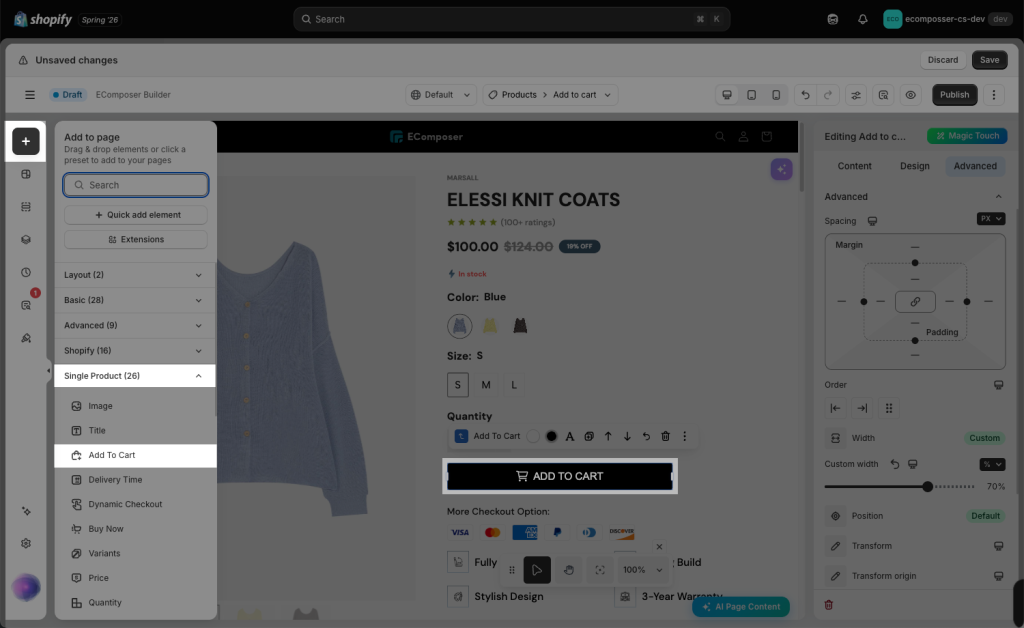Viewport: 1024px width, 628px height.
Task: Open the Products Add to cart template dropdown
Action: (x=550, y=95)
